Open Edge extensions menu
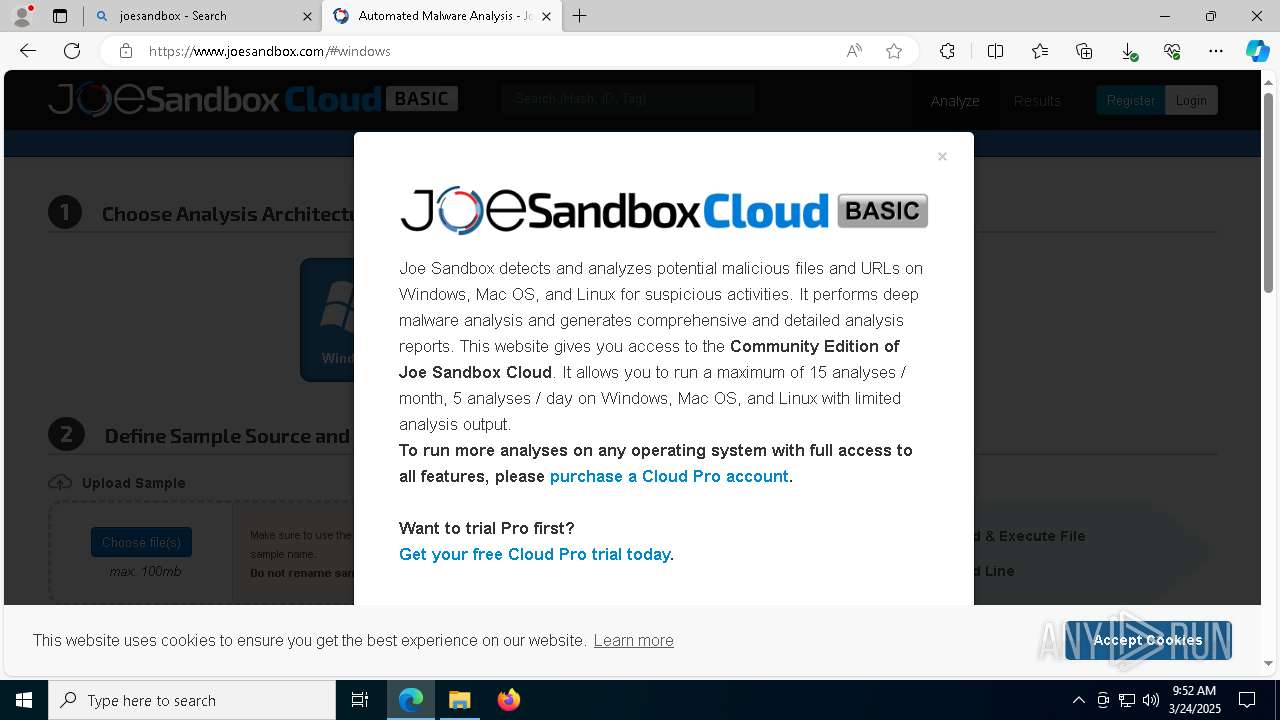The width and height of the screenshot is (1280, 720). pos(947,51)
